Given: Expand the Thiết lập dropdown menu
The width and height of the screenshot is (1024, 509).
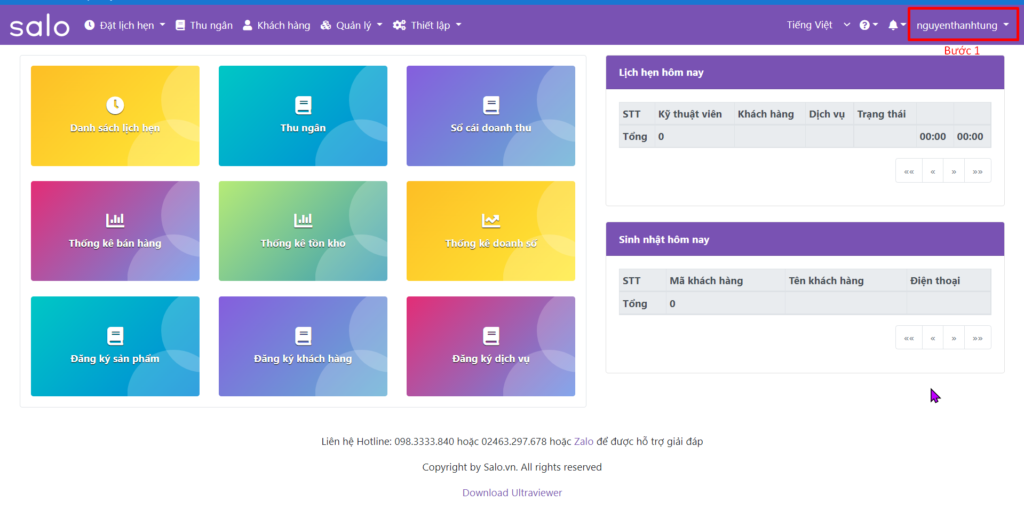Looking at the screenshot, I should 428,25.
